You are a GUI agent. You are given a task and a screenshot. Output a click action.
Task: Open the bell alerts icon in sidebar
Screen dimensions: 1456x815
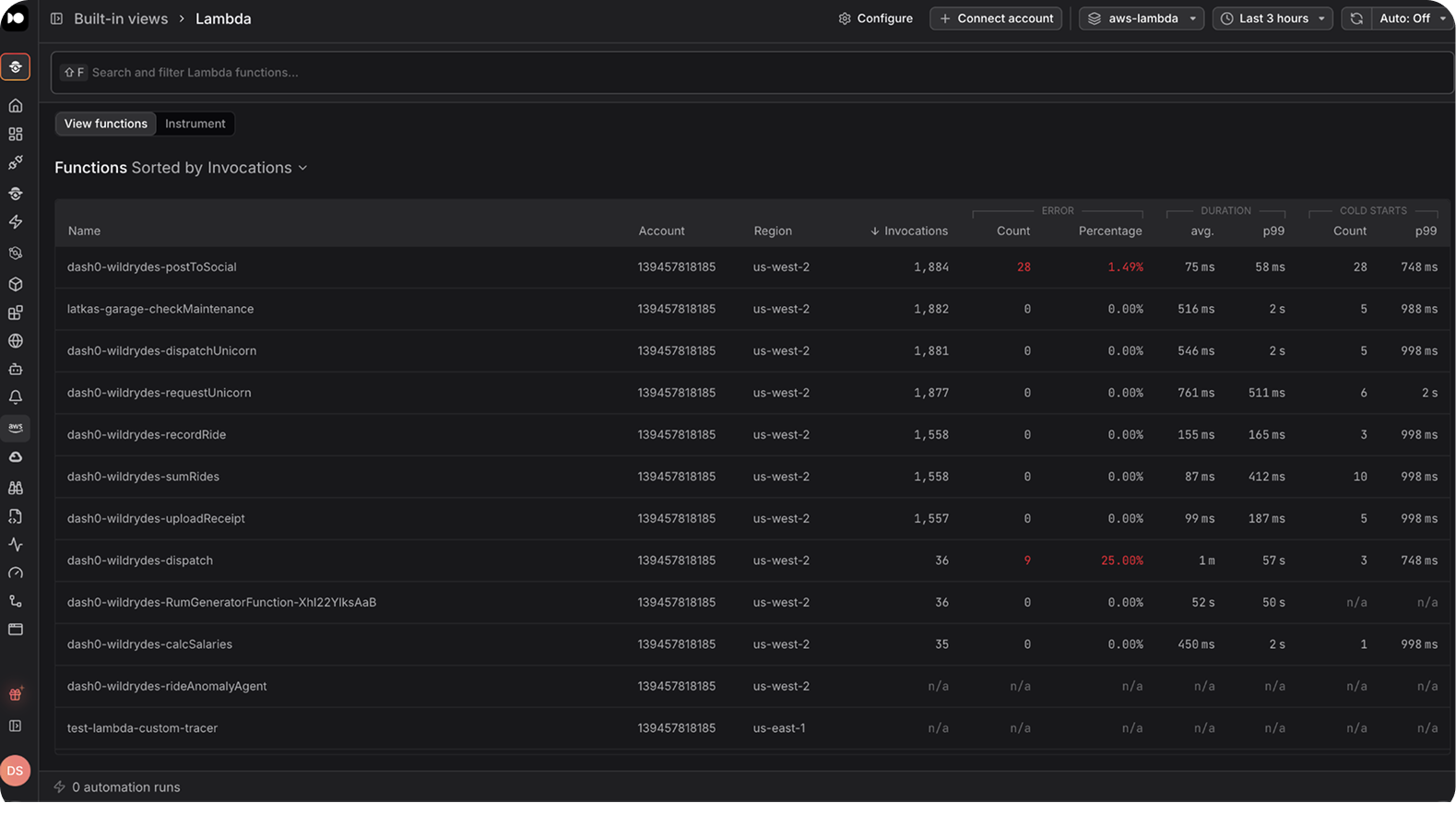(x=16, y=397)
